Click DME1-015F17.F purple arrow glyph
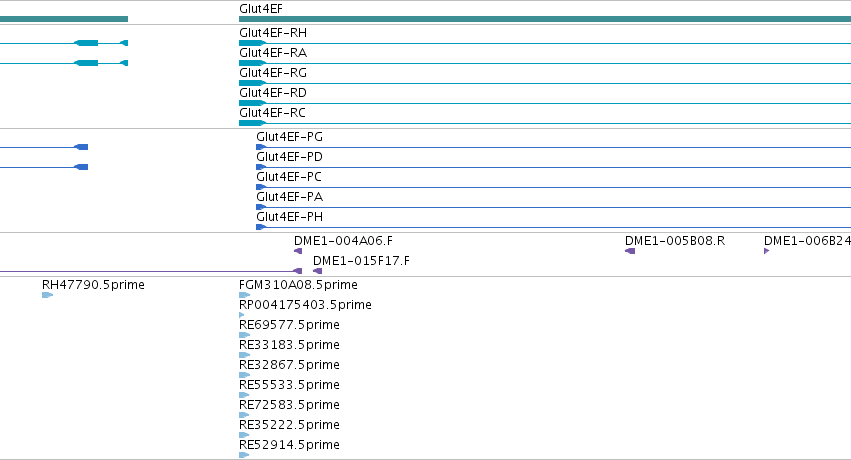Image resolution: width=851 pixels, height=460 pixels. point(317,271)
